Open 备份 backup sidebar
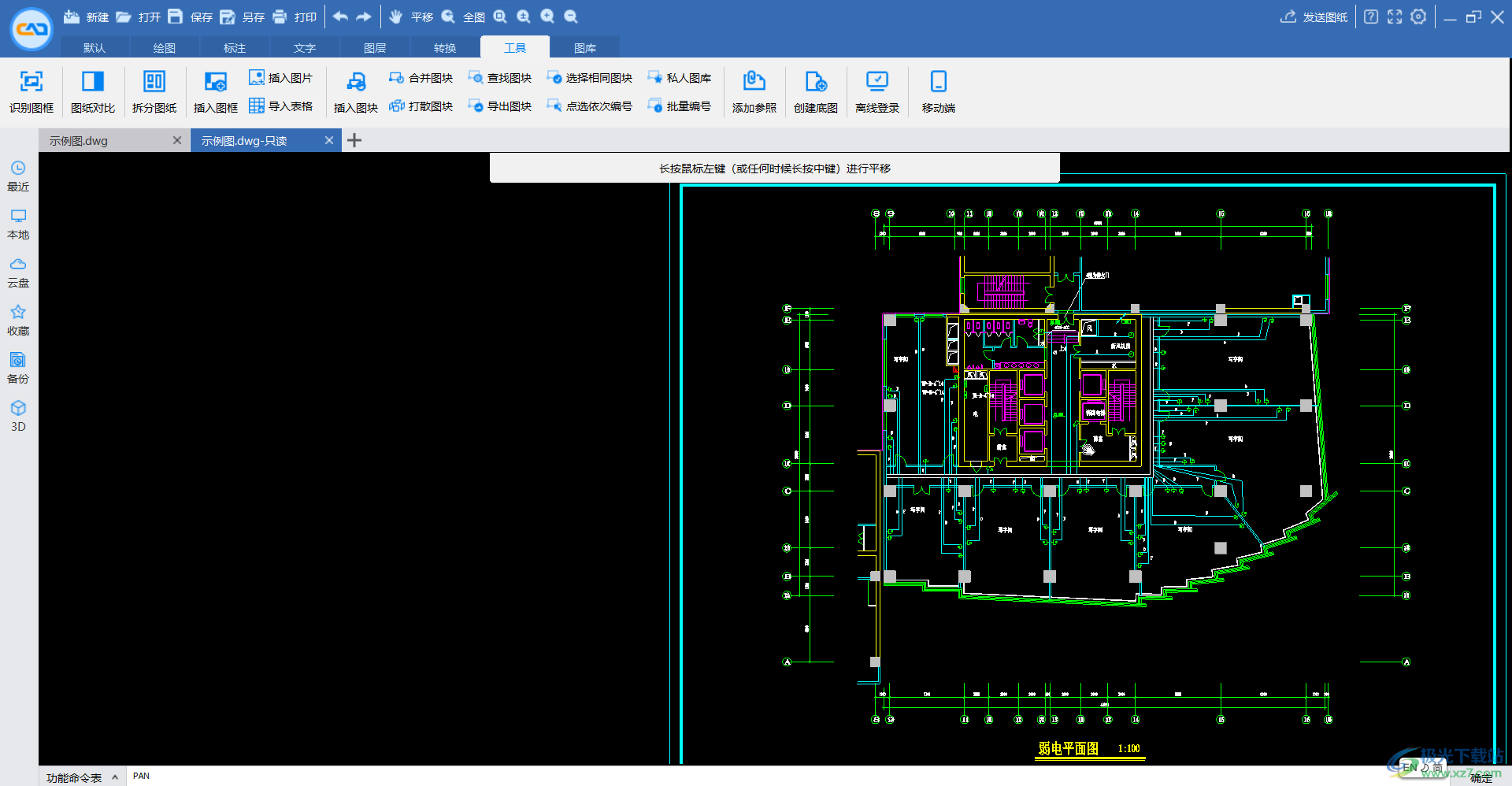The image size is (1512, 786). (x=18, y=369)
